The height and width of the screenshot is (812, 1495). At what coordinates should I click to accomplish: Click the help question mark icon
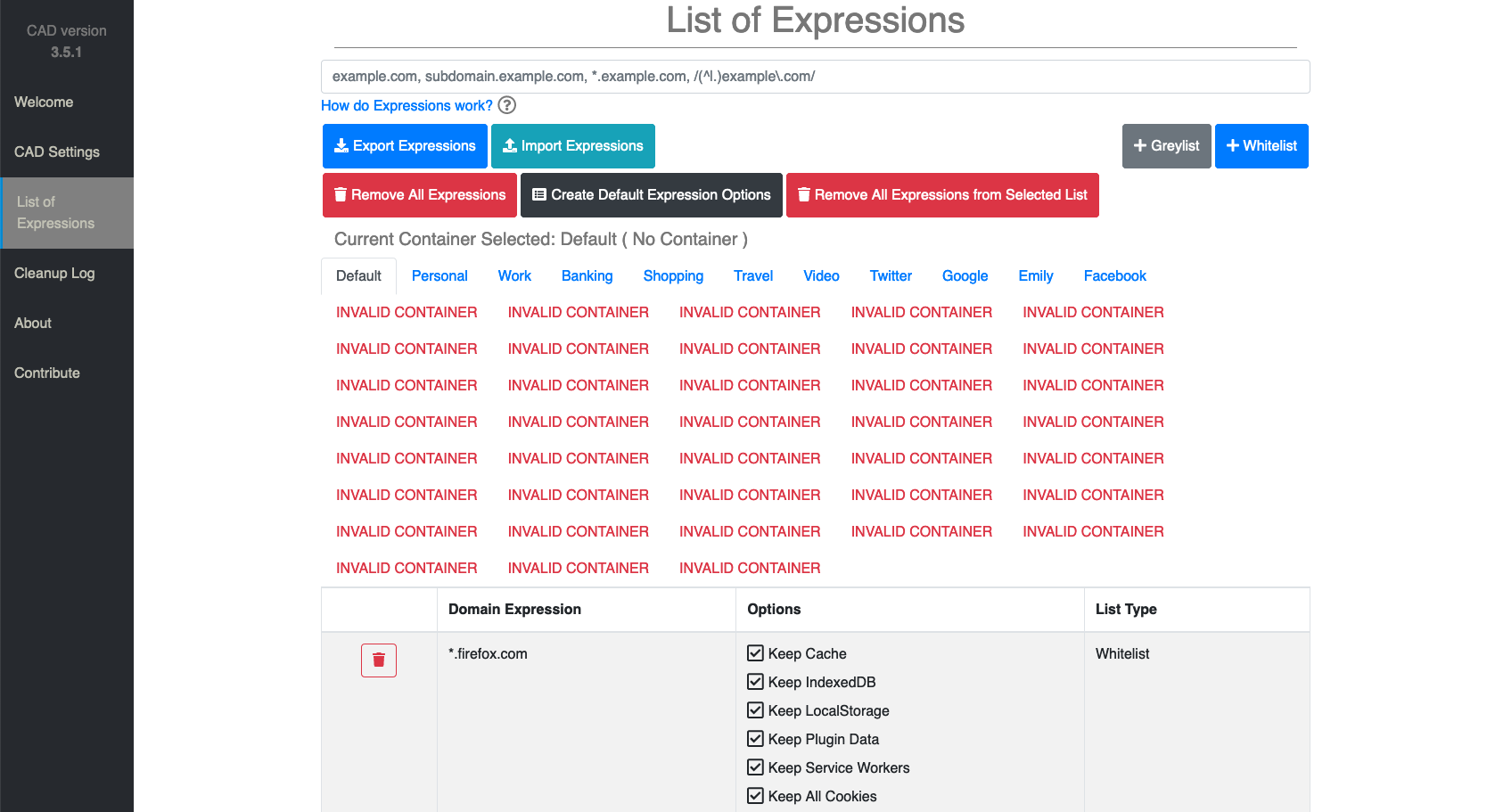[506, 105]
